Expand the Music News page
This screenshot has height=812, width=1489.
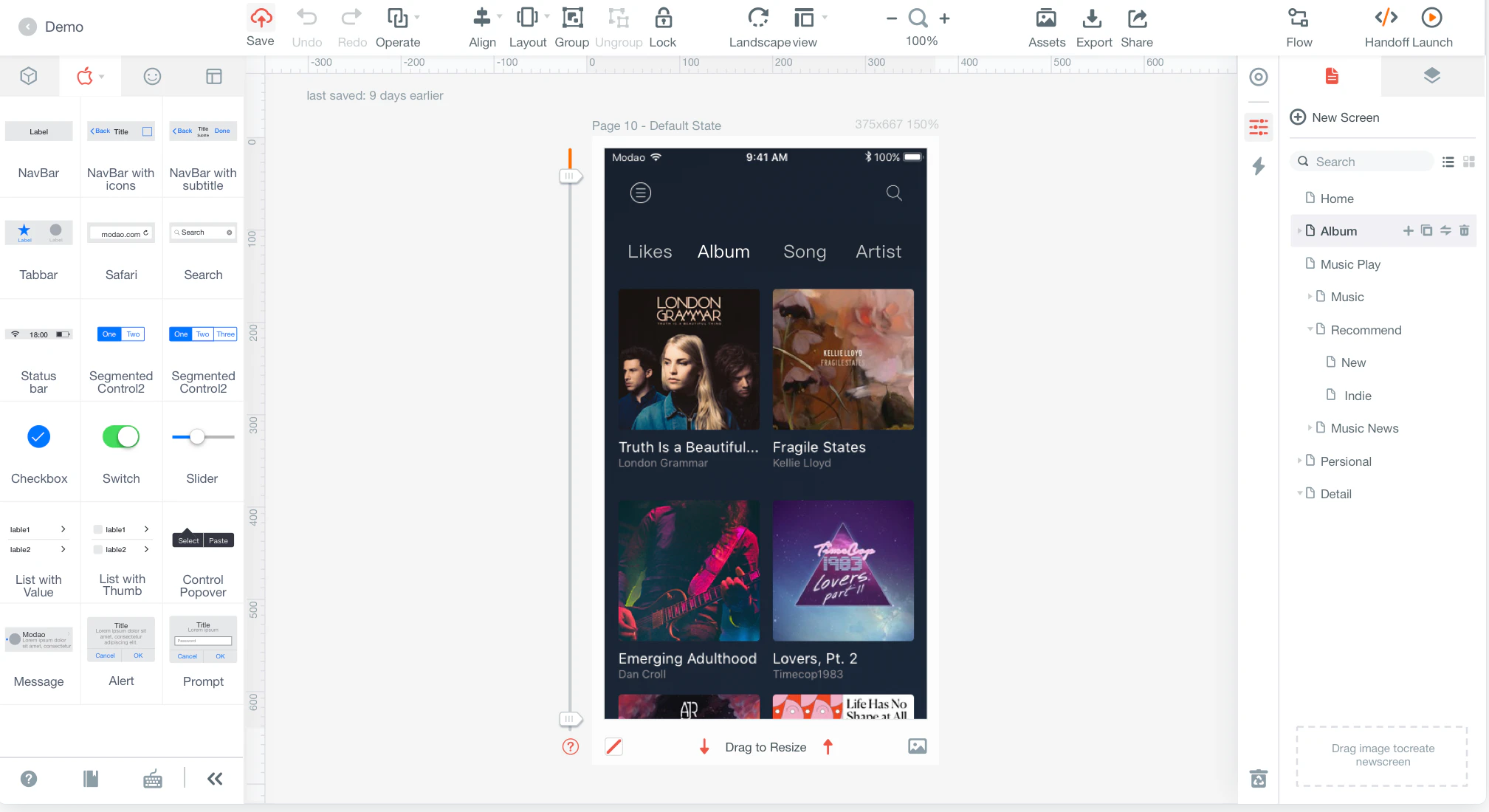coord(1310,428)
